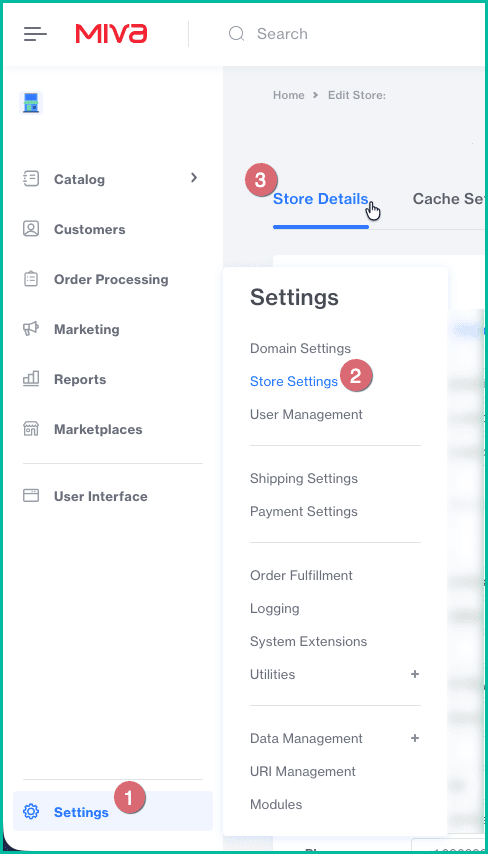This screenshot has height=854, width=488.
Task: Open User Interface section
Action: (101, 496)
